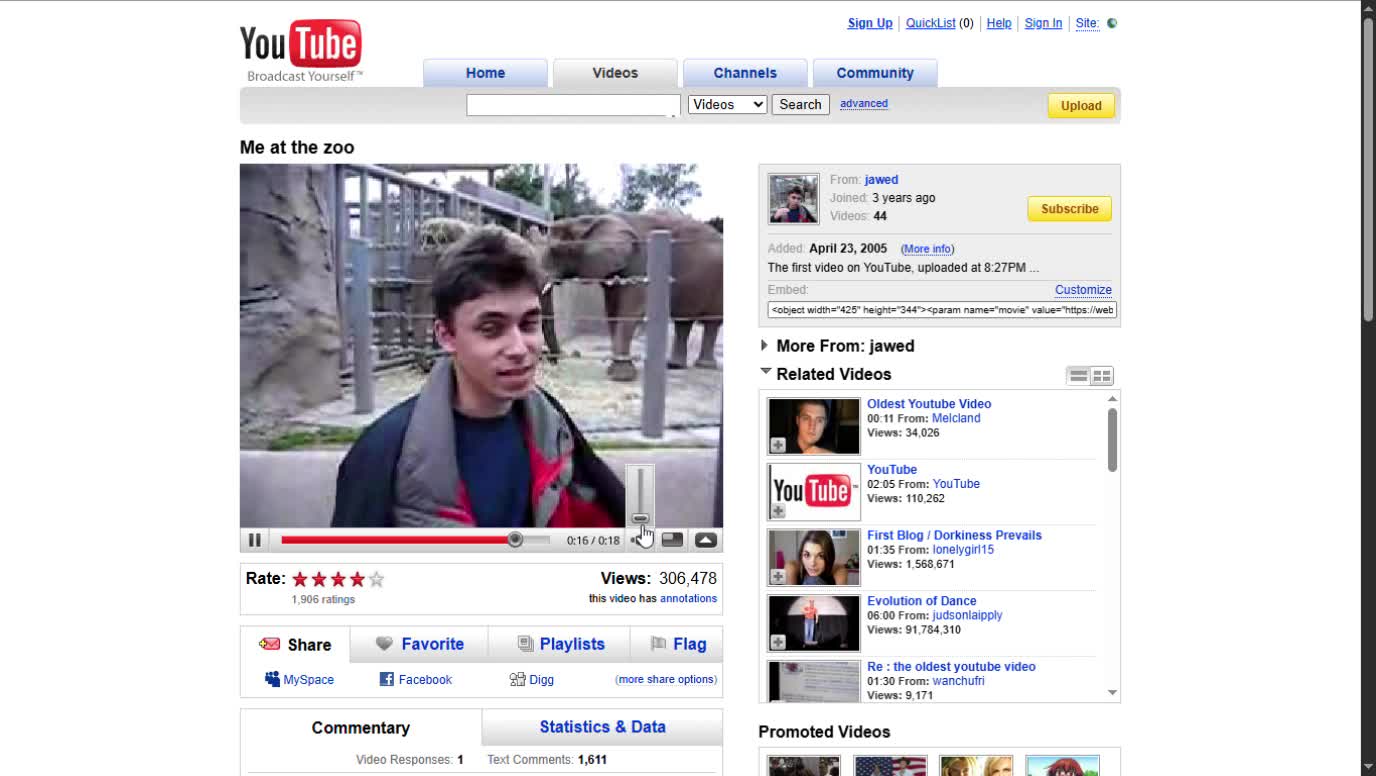Click the MySpace share icon
The width and height of the screenshot is (1376, 776).
(x=272, y=679)
